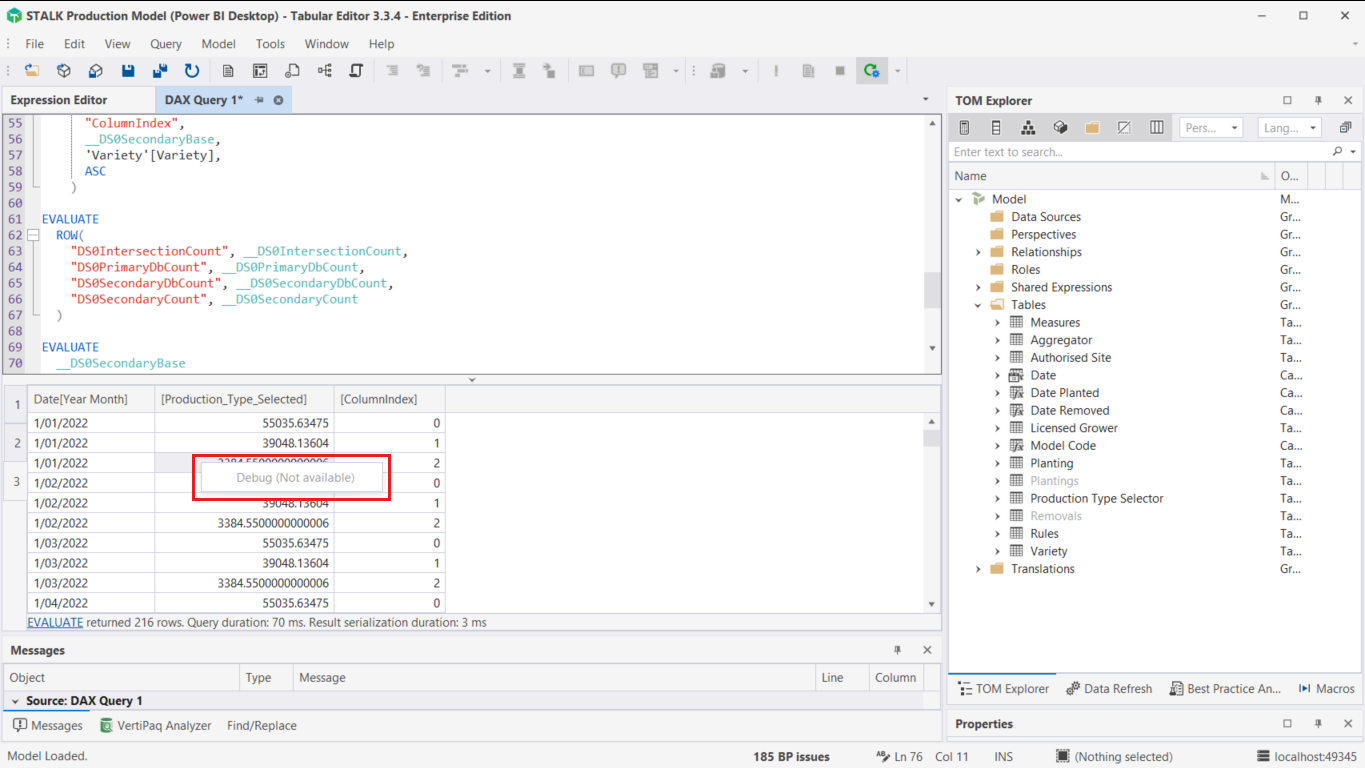Image resolution: width=1365 pixels, height=768 pixels.
Task: Open the Pers... perspective dropdown
Action: point(1210,127)
